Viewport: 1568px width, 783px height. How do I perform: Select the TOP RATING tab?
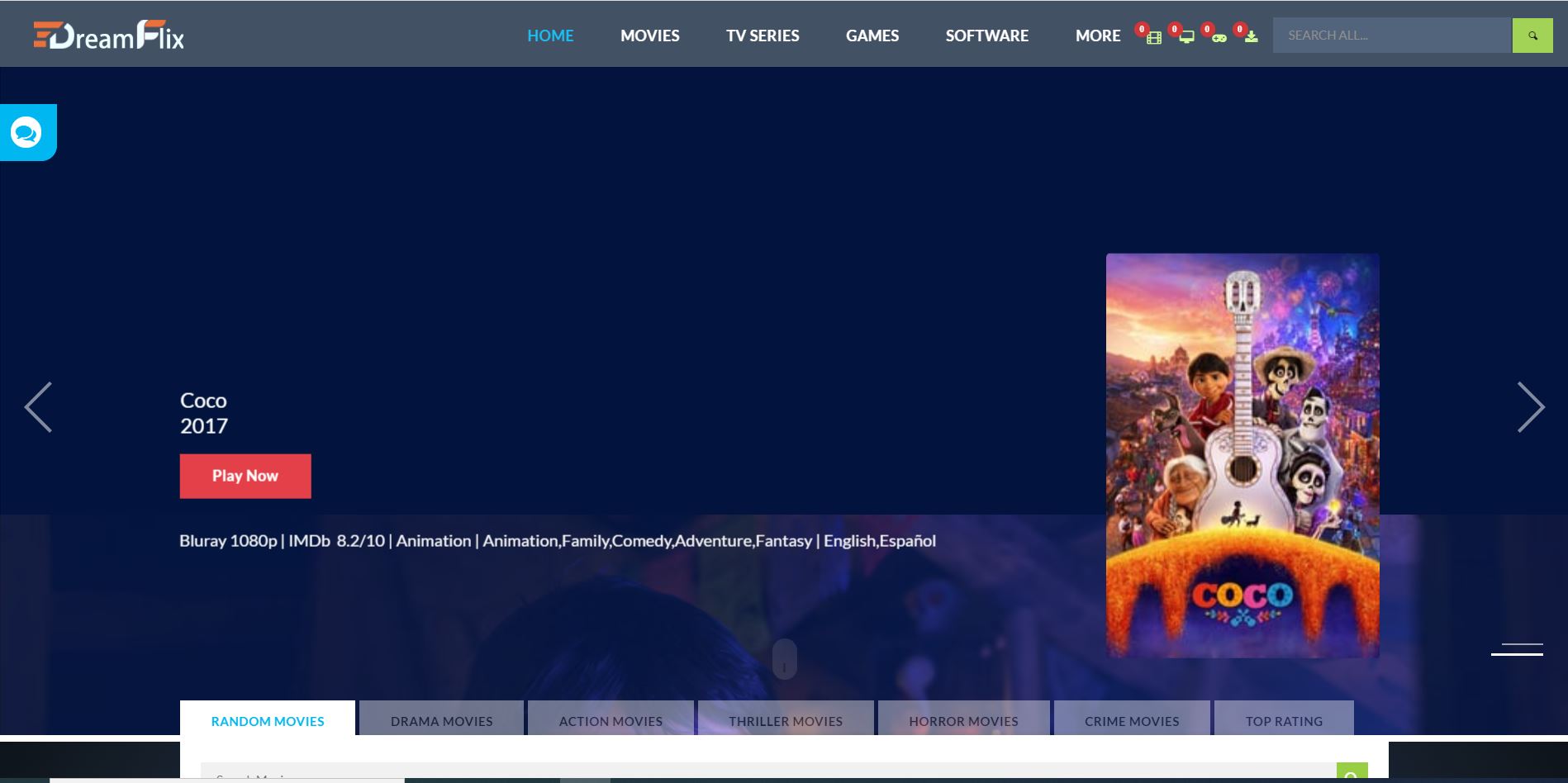pos(1283,721)
